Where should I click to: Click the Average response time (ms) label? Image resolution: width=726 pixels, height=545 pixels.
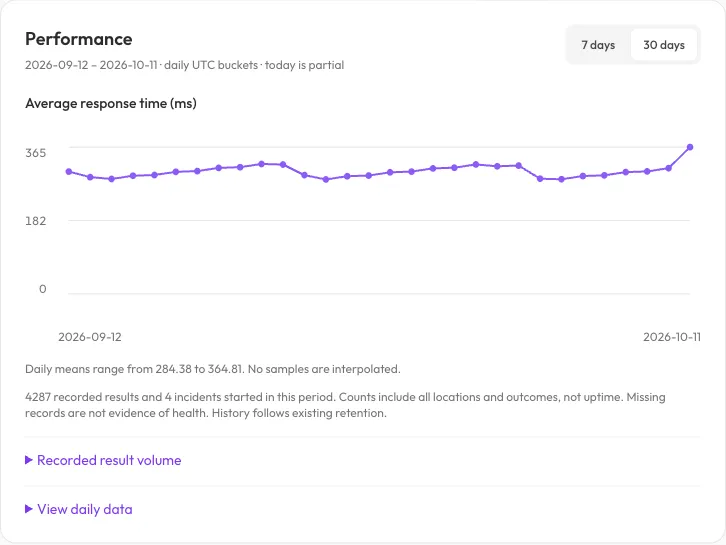[111, 103]
